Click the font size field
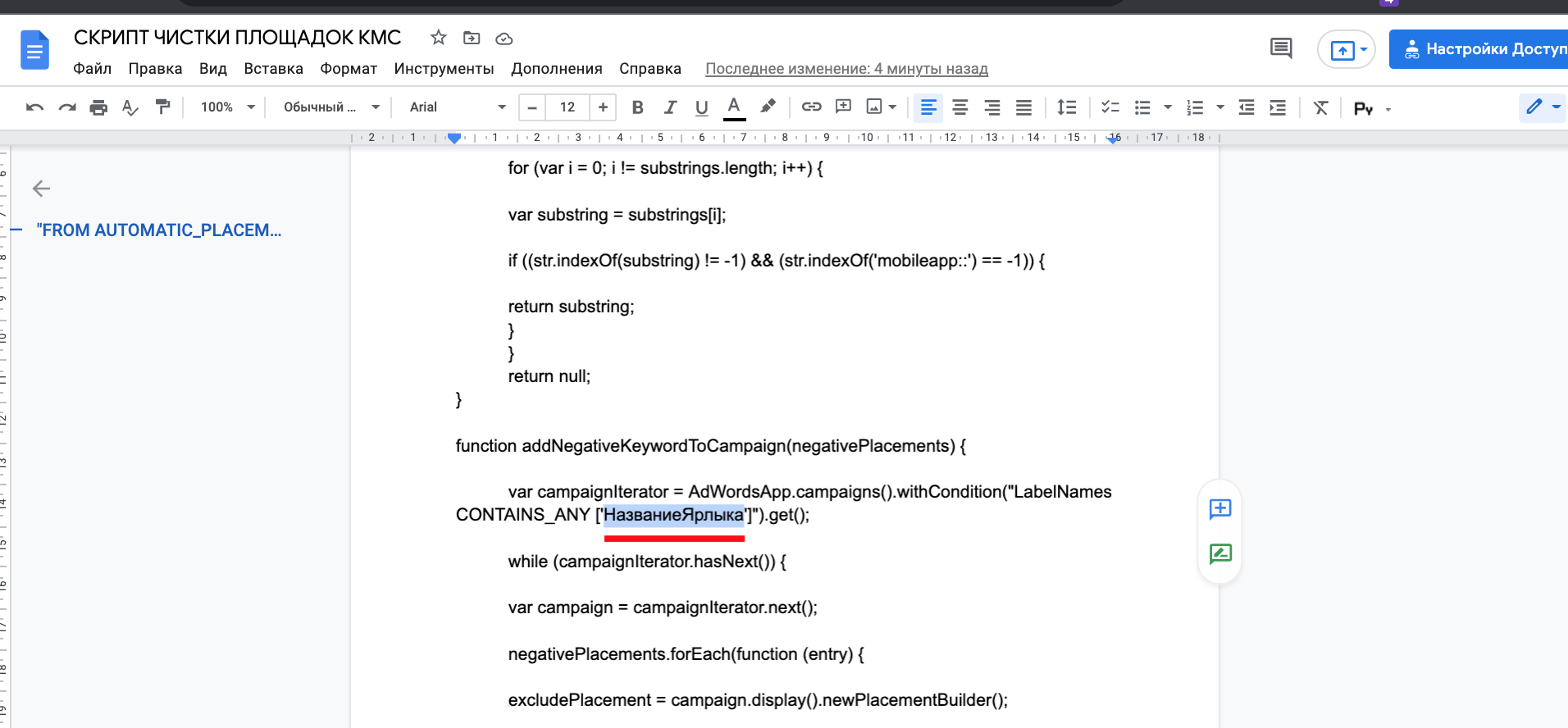The height and width of the screenshot is (728, 1568). click(x=567, y=107)
